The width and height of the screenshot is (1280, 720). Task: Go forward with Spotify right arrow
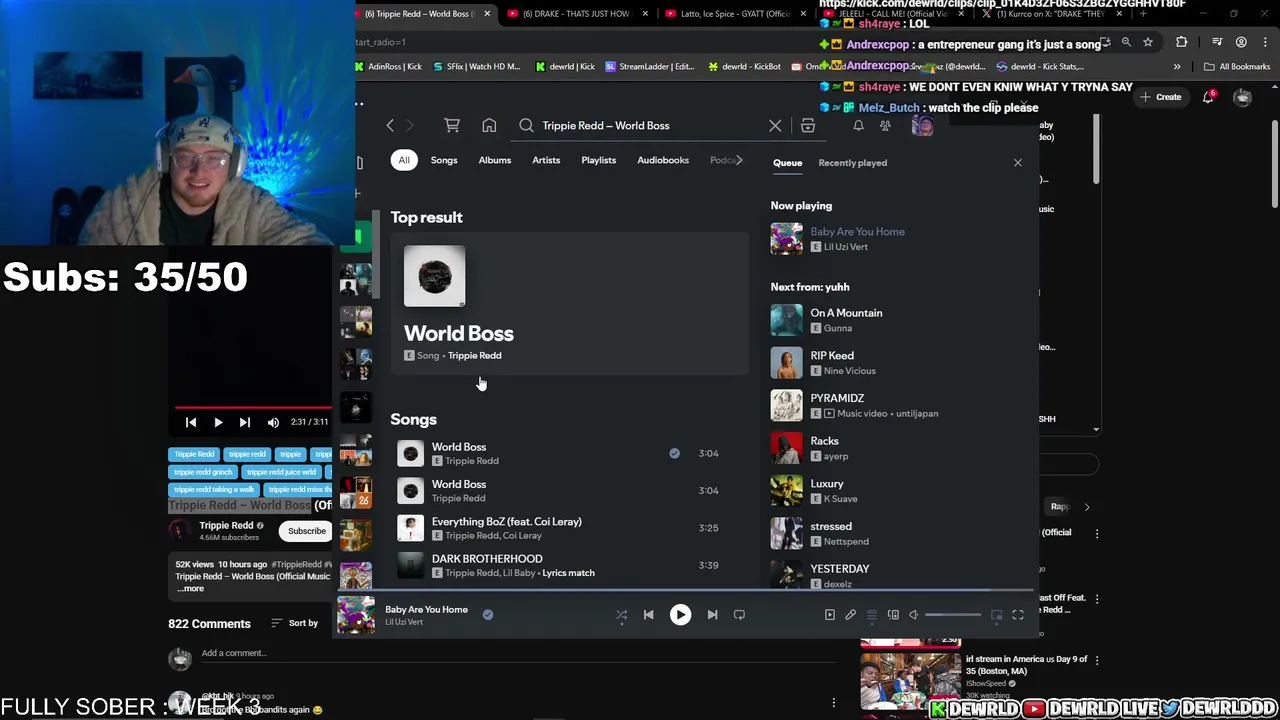410,126
